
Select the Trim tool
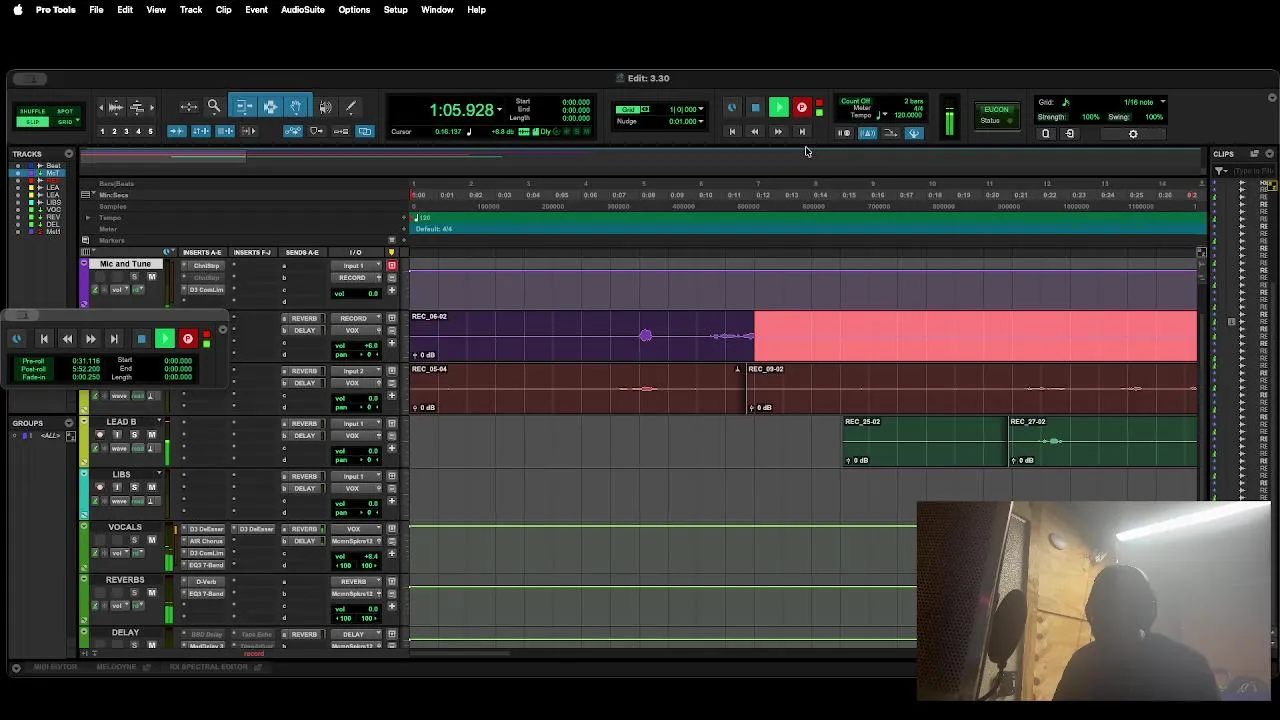click(243, 107)
